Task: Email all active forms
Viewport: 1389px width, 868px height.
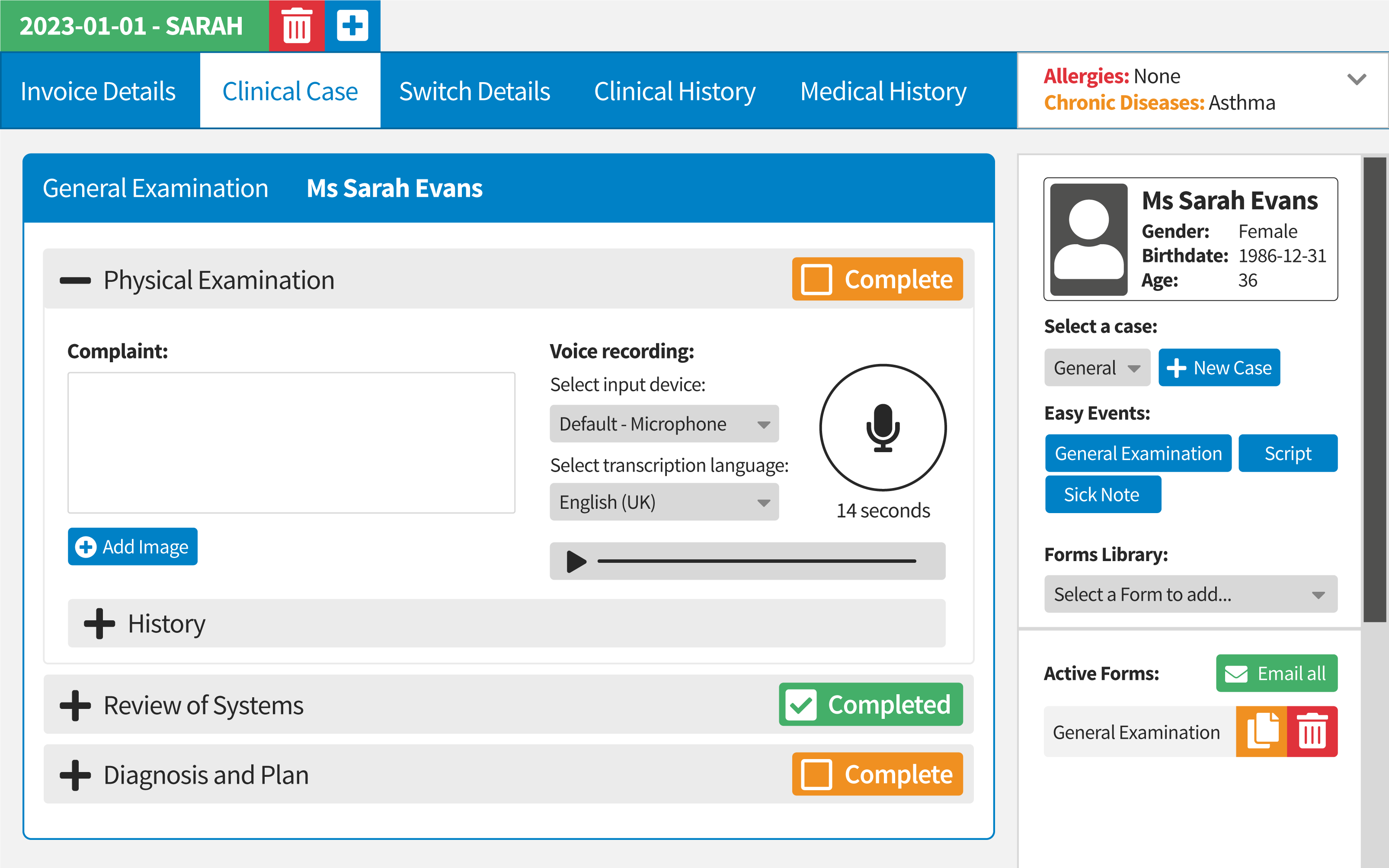Action: click(x=1276, y=673)
